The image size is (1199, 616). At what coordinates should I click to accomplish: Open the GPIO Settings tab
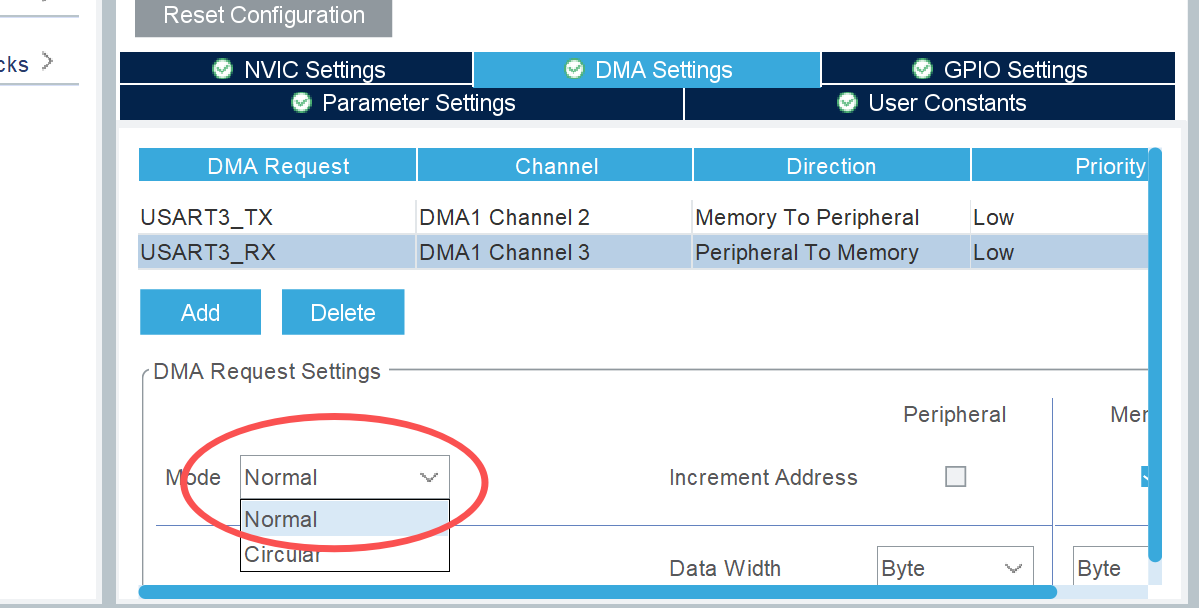pos(998,70)
